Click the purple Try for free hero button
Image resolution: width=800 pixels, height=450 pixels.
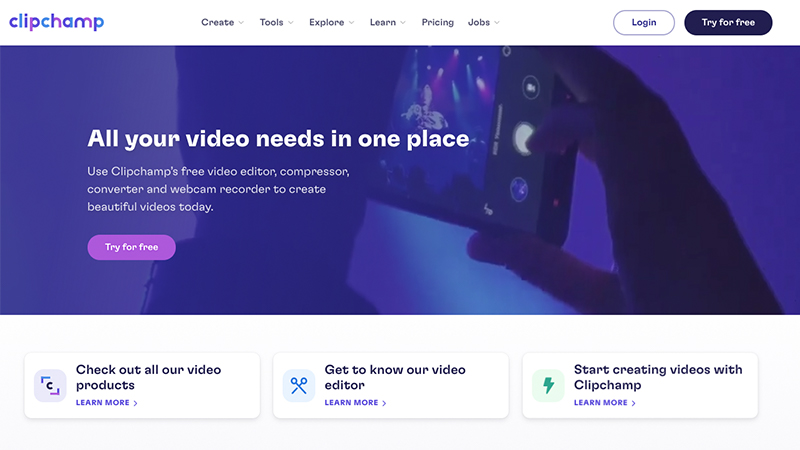coord(132,247)
